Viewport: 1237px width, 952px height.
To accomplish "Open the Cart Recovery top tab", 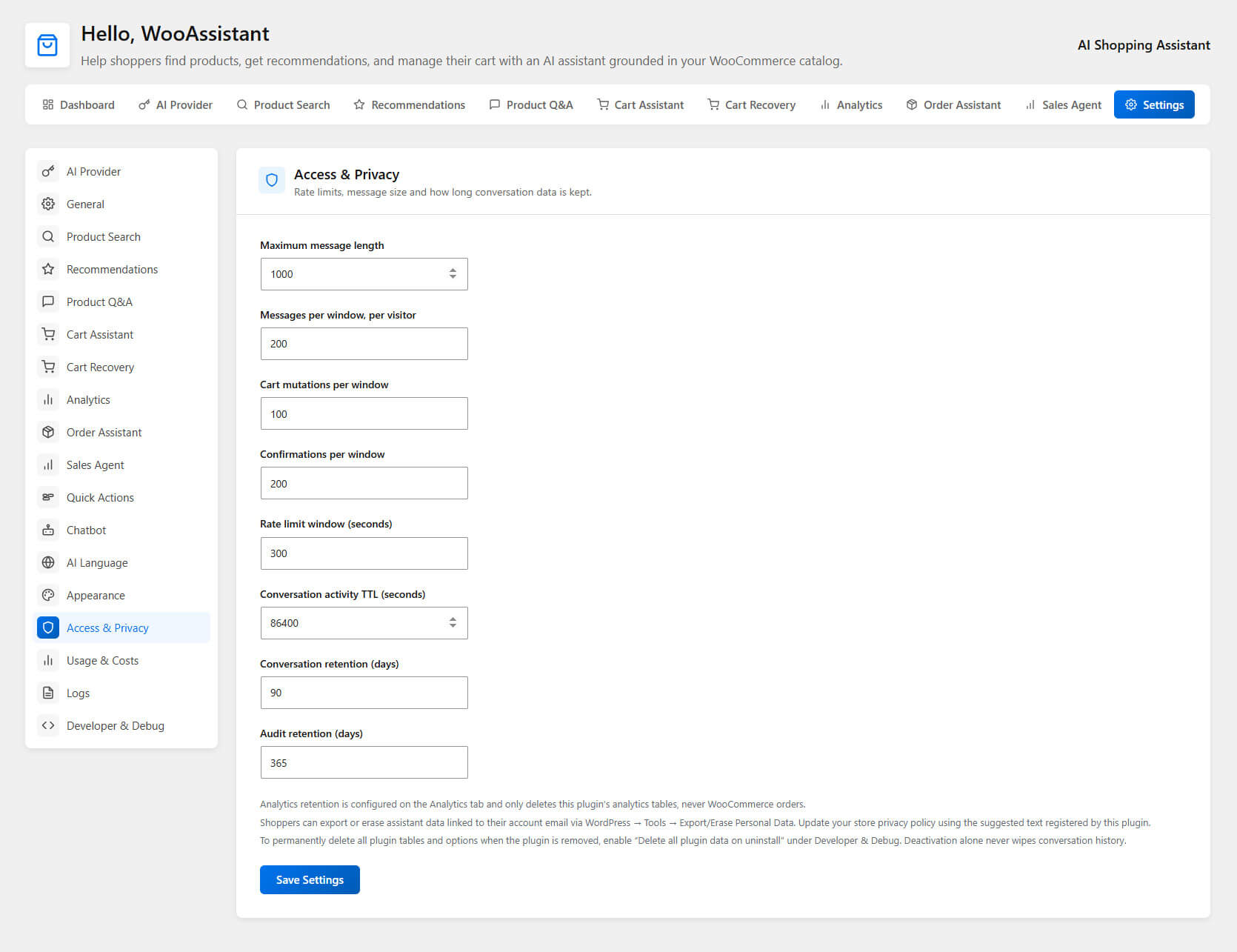I will [x=752, y=105].
